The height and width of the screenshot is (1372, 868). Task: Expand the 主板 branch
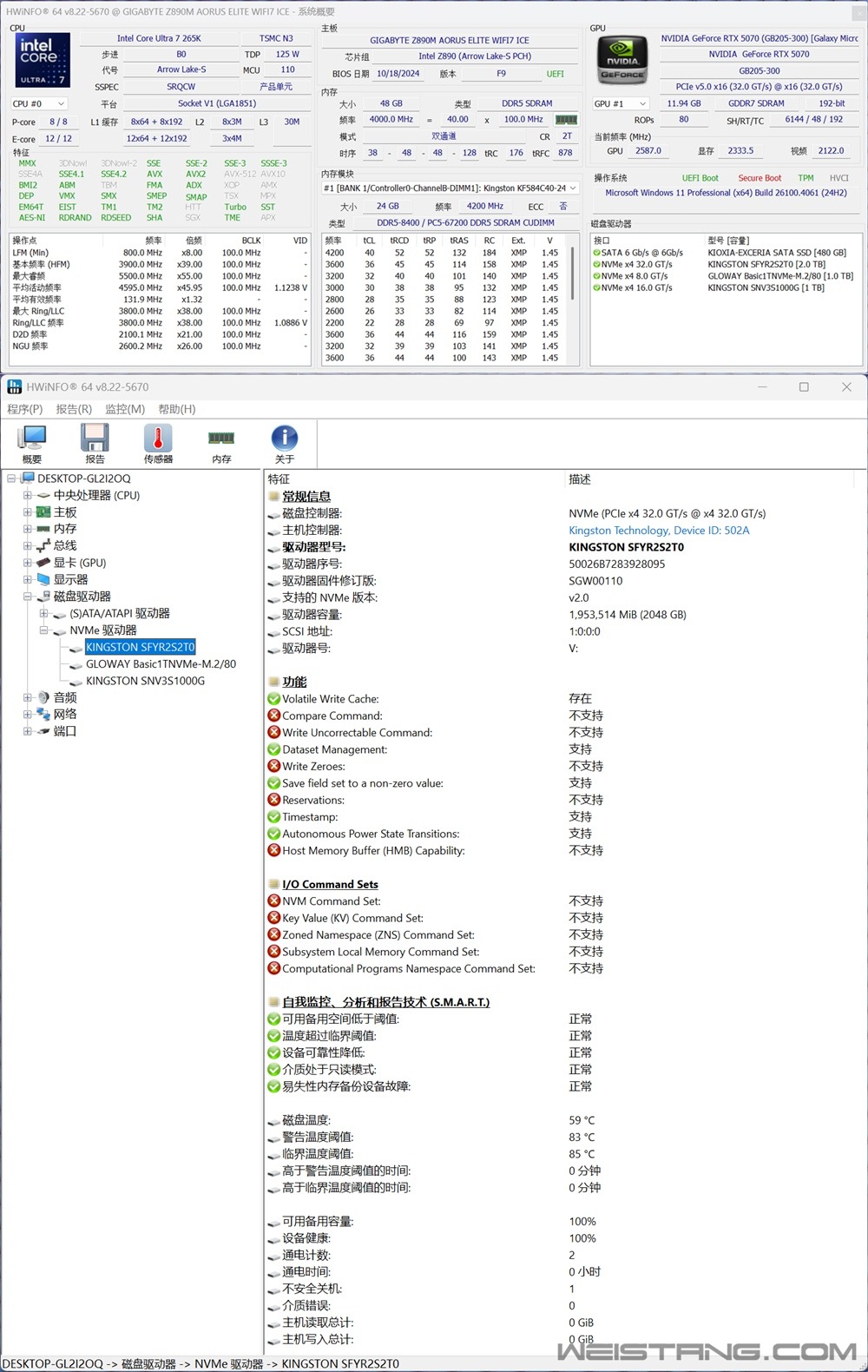pyautogui.click(x=27, y=512)
